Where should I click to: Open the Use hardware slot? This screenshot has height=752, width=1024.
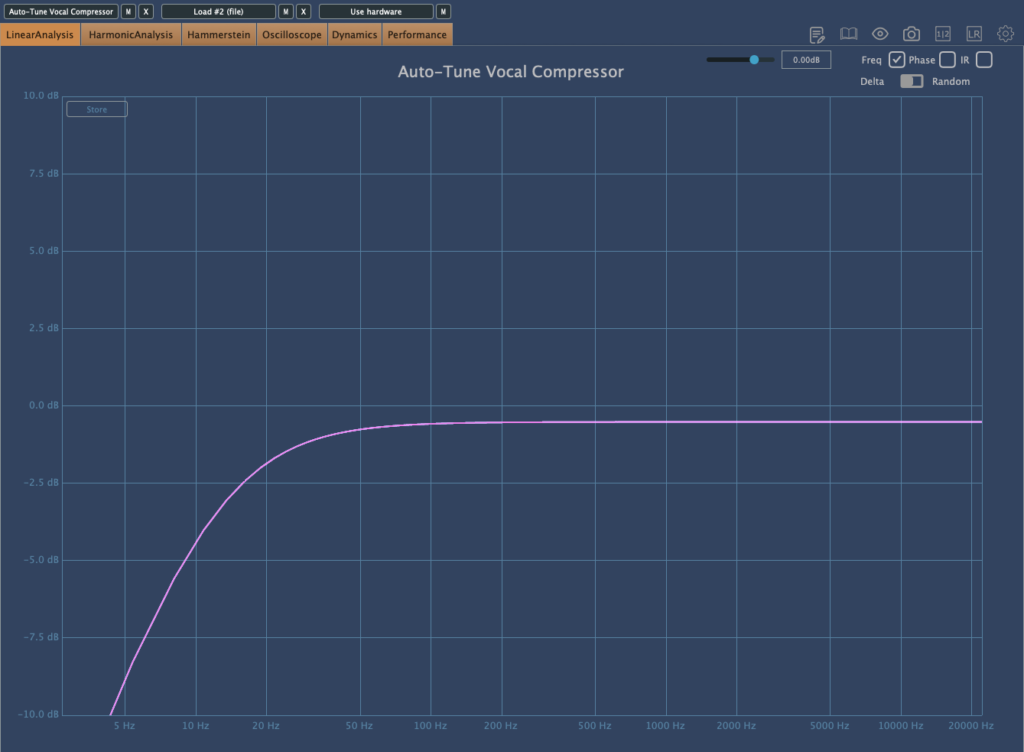(x=376, y=12)
